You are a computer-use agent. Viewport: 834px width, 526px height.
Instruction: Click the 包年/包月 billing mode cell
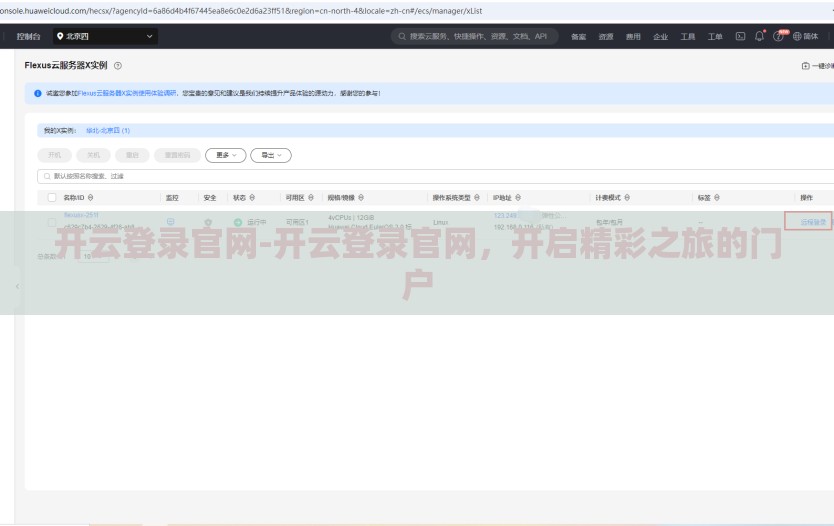[x=610, y=222]
